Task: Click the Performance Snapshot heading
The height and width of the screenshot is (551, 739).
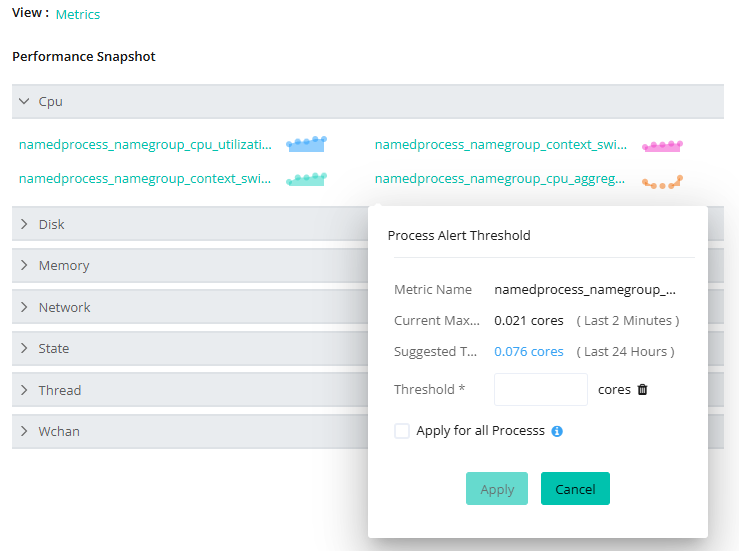Action: [84, 57]
